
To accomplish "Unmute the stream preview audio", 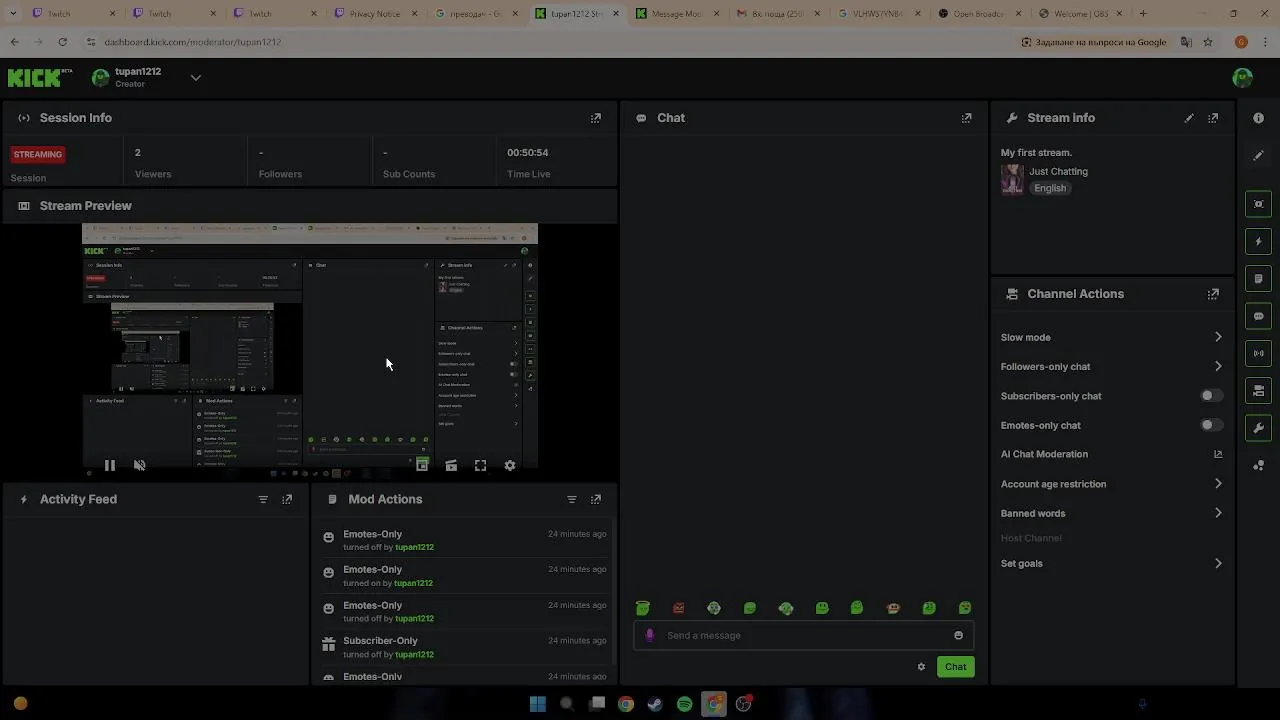I will (x=139, y=465).
